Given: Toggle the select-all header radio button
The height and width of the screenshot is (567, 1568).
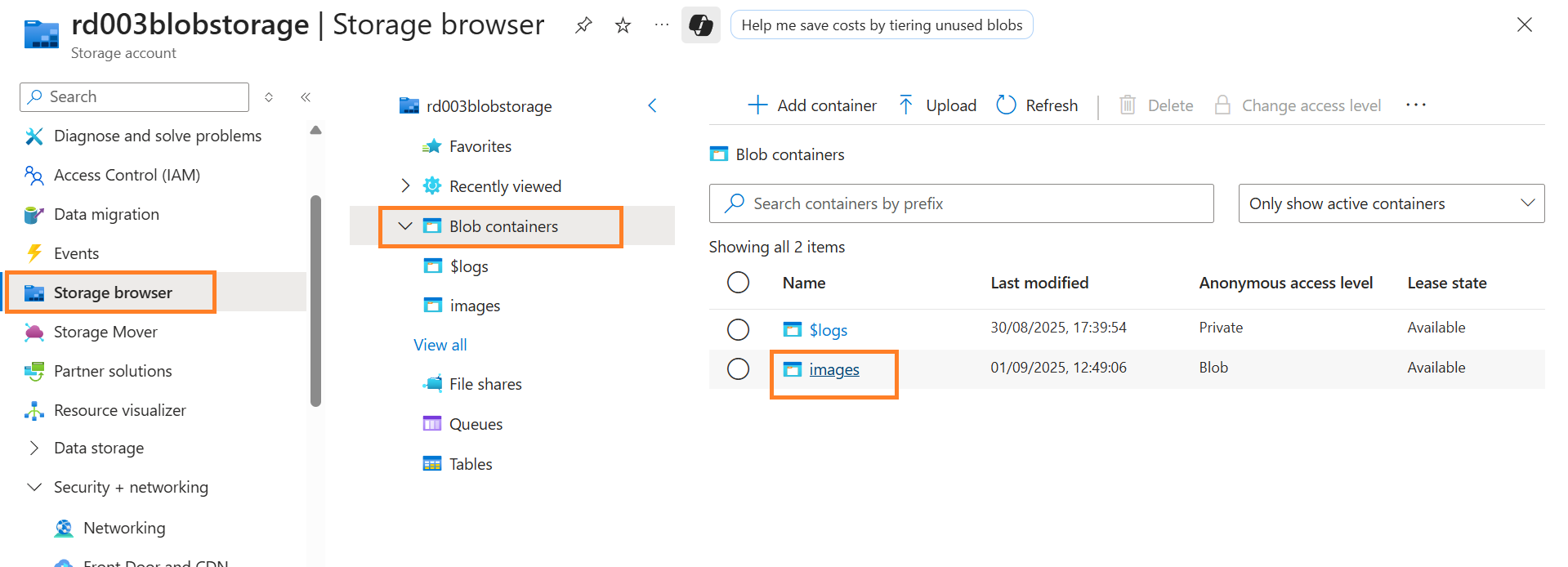Looking at the screenshot, I should (738, 283).
